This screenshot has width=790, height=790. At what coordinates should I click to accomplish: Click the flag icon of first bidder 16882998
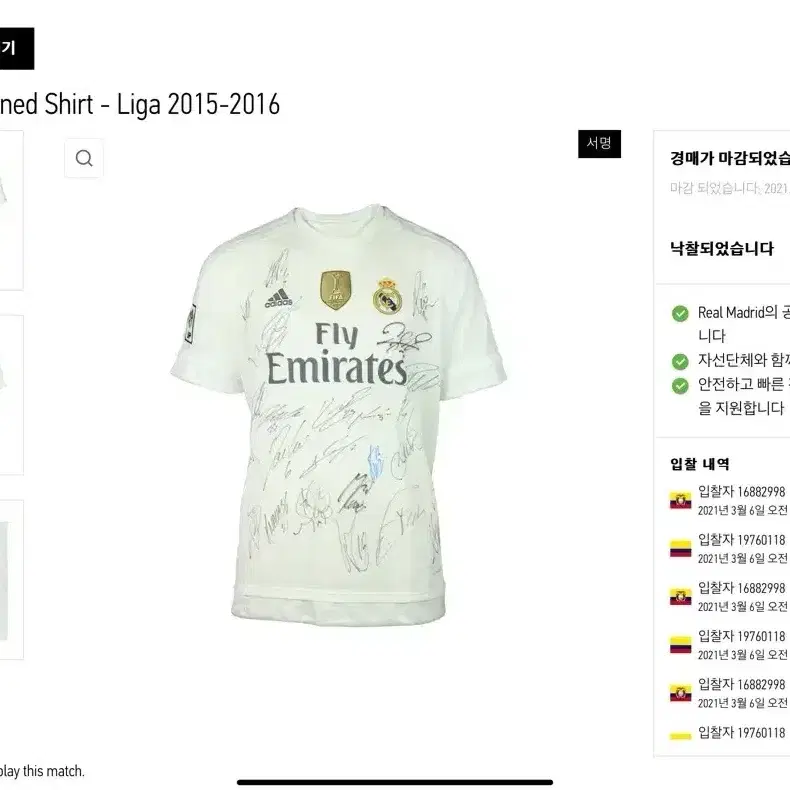(680, 501)
